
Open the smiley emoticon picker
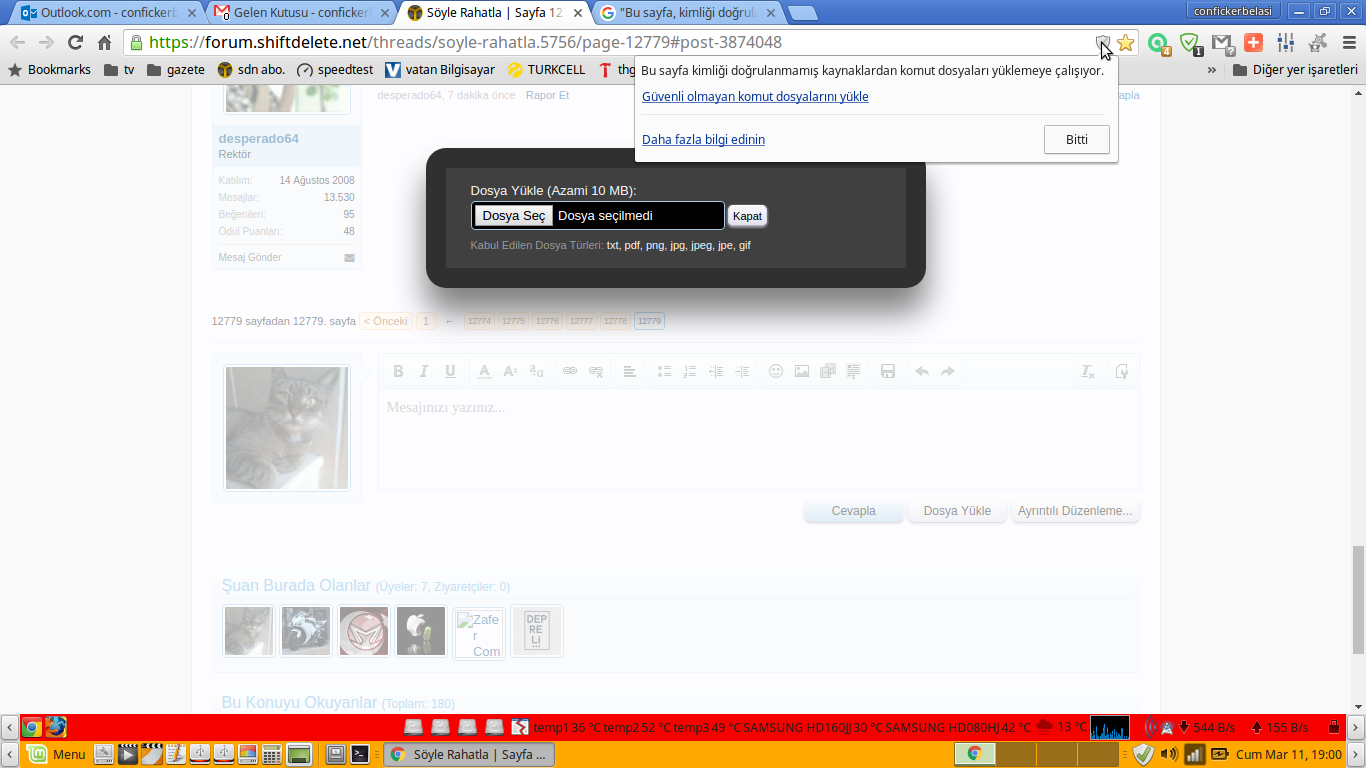[x=776, y=371]
